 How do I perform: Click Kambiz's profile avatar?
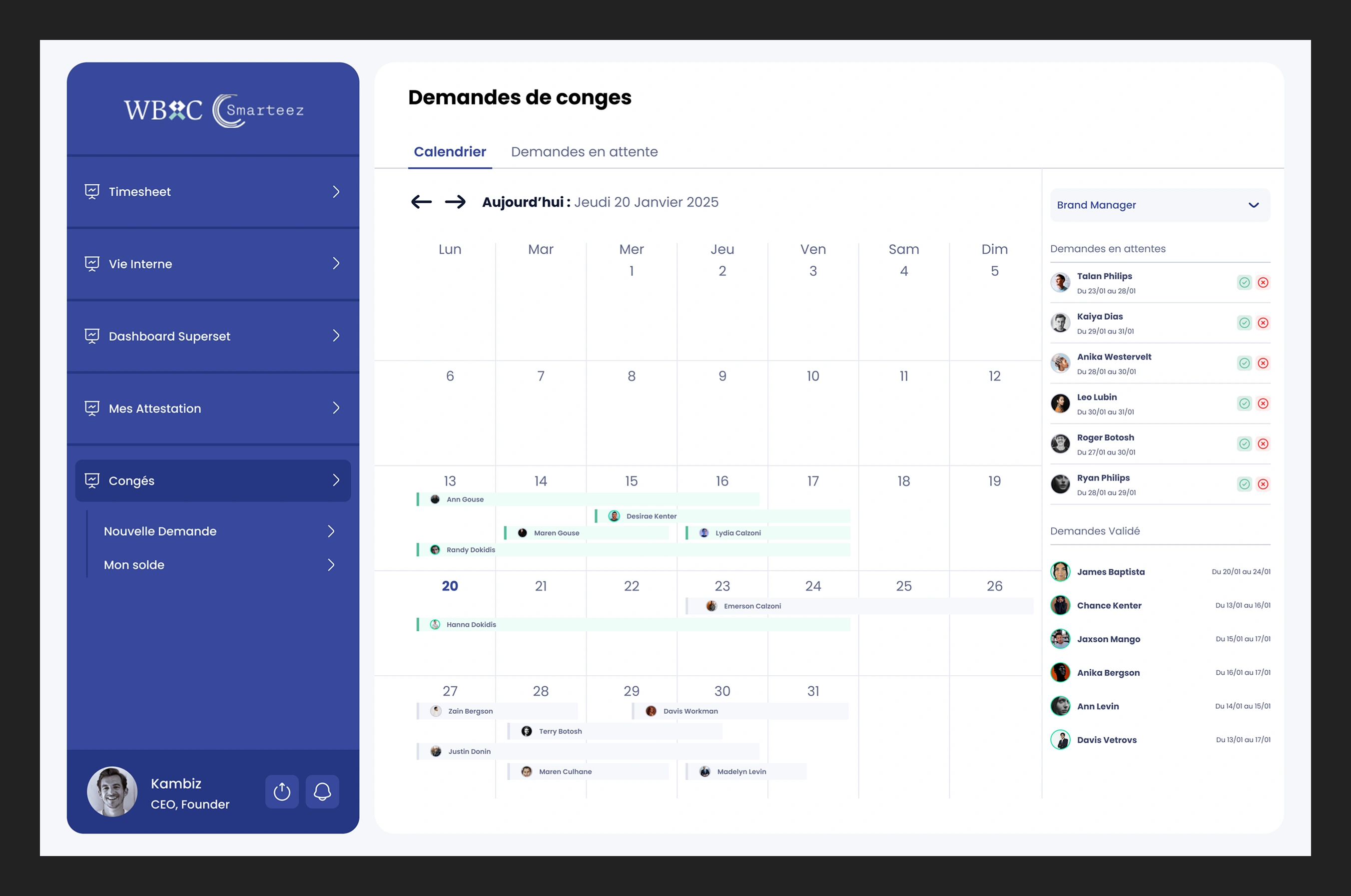click(x=112, y=792)
